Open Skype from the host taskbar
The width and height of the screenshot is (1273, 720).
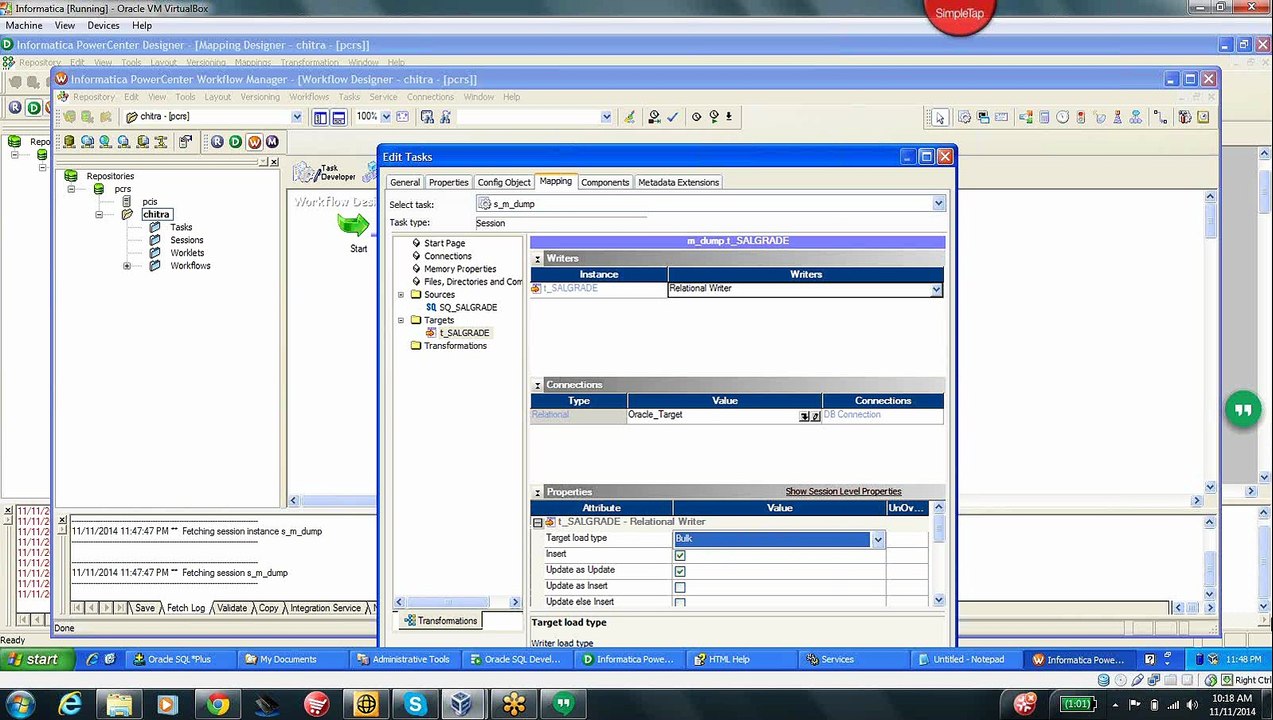pos(413,705)
